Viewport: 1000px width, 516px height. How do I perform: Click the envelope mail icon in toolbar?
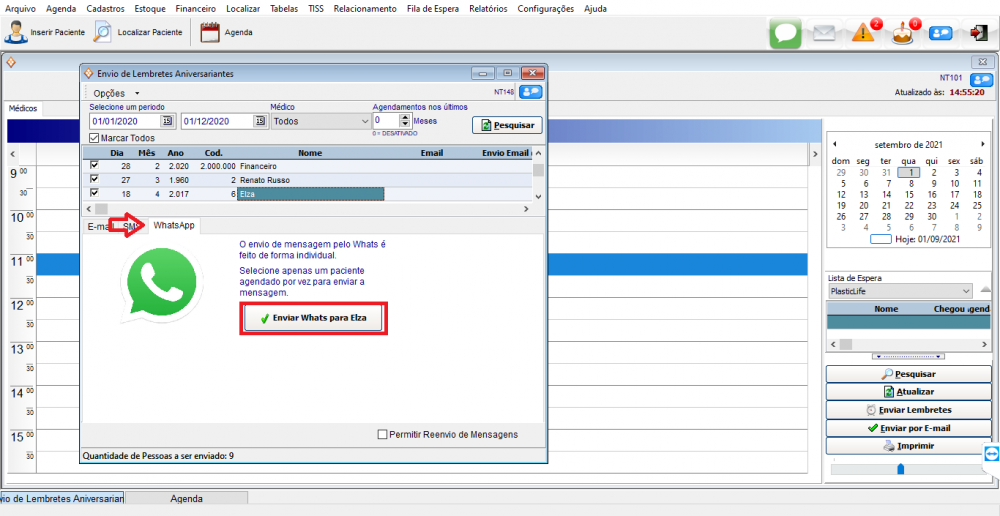tap(823, 33)
